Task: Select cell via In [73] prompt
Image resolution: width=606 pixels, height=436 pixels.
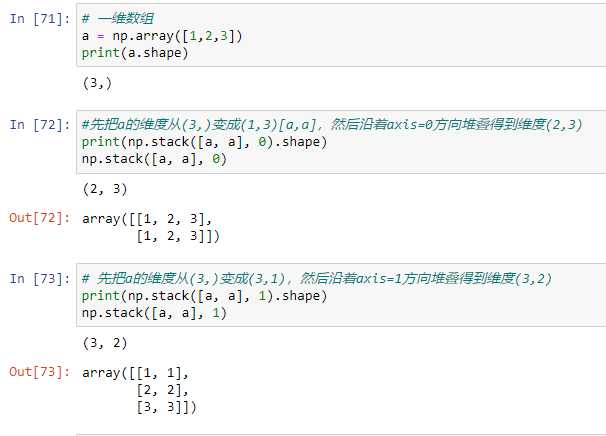Action: [40, 278]
